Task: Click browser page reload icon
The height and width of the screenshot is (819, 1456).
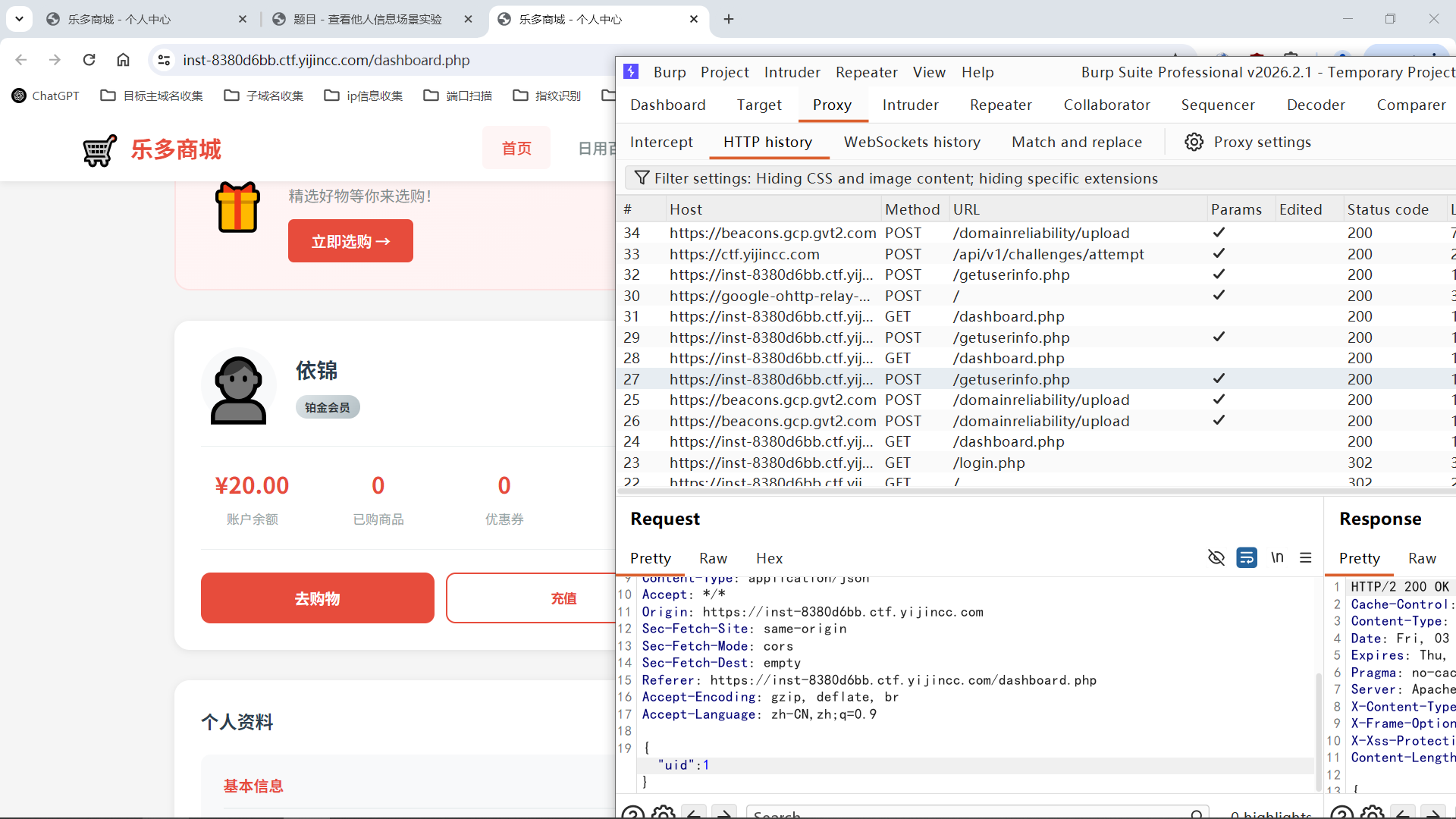Action: pos(89,60)
